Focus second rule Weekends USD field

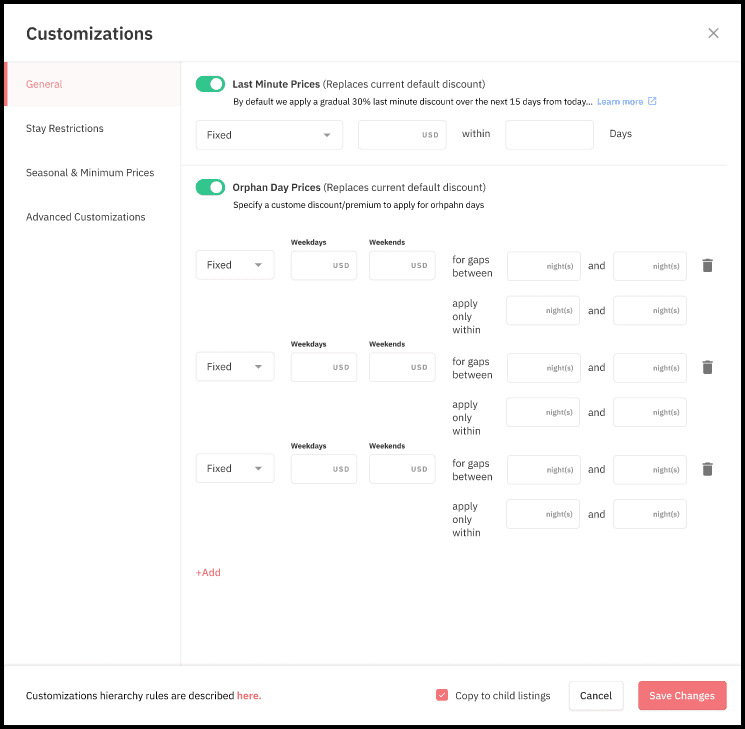(402, 367)
